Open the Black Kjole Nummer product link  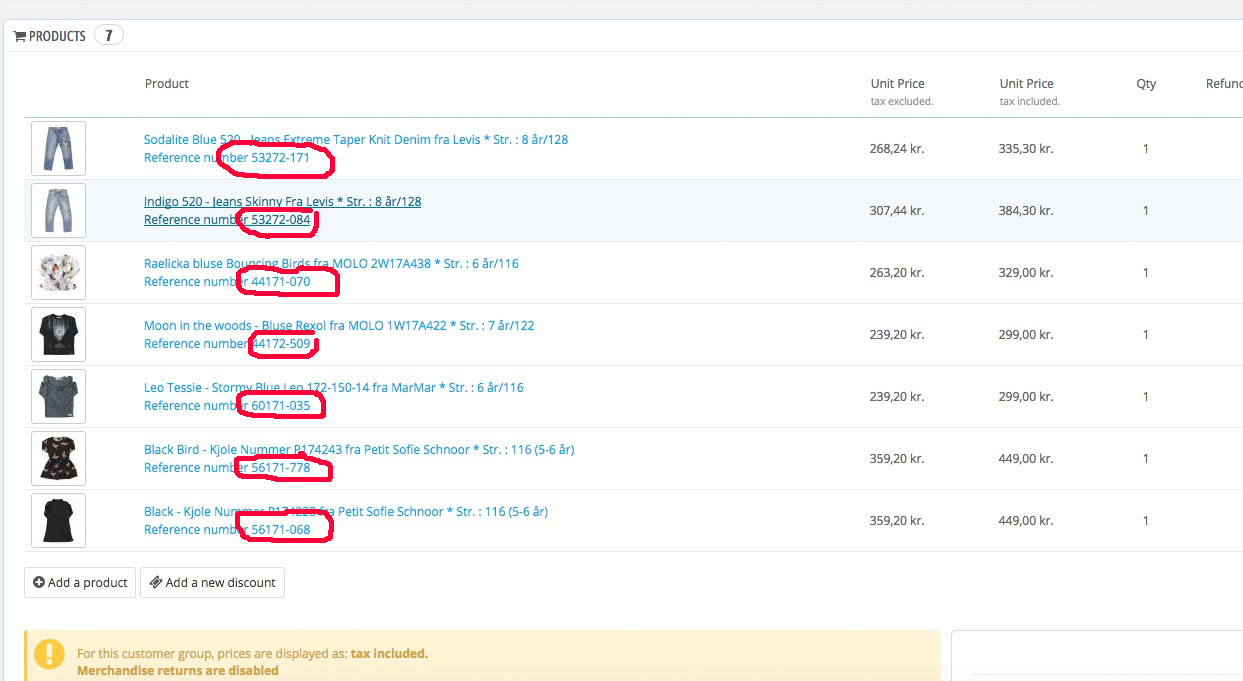point(346,512)
